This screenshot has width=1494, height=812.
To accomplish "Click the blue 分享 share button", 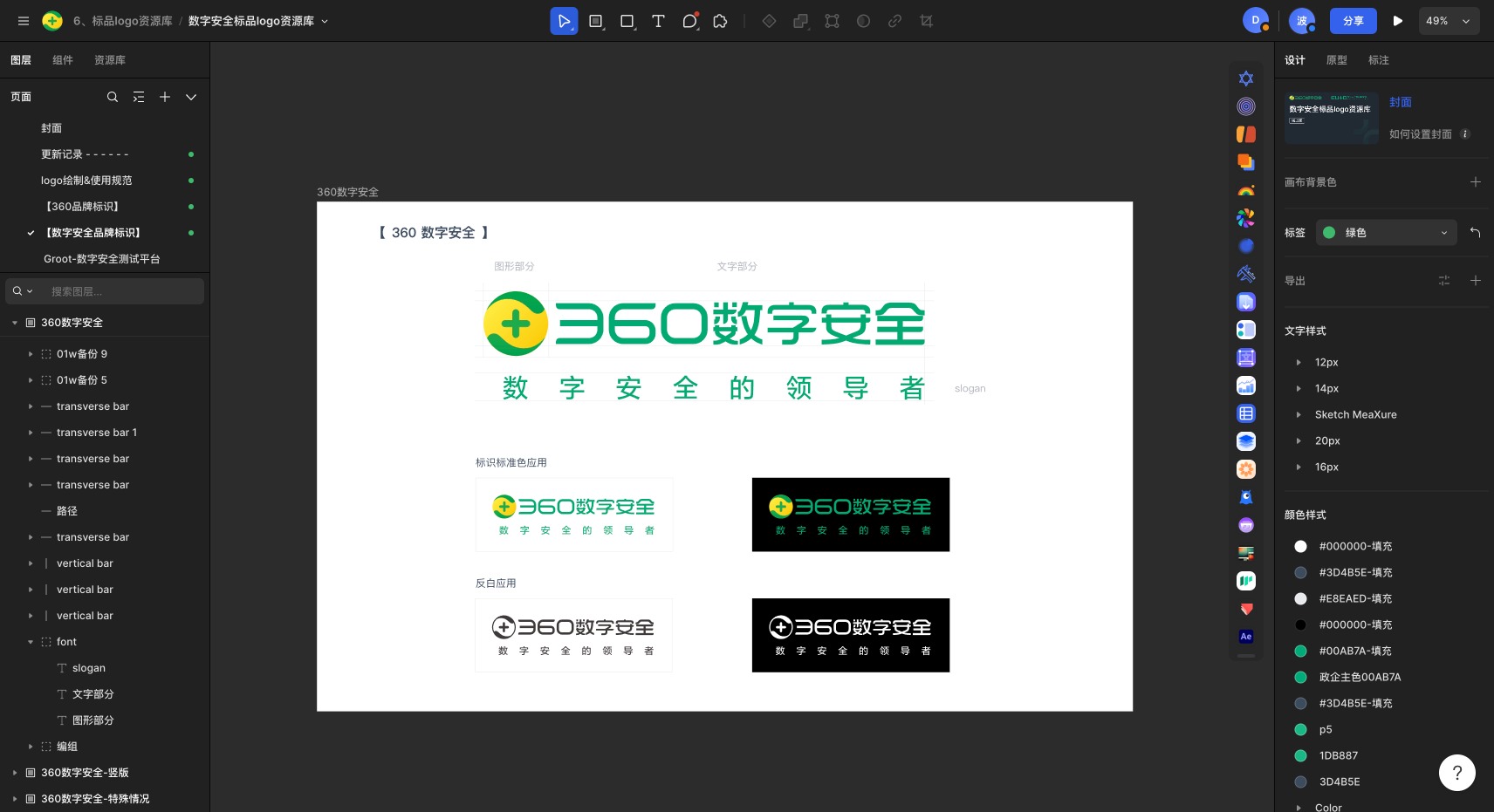I will click(1354, 21).
